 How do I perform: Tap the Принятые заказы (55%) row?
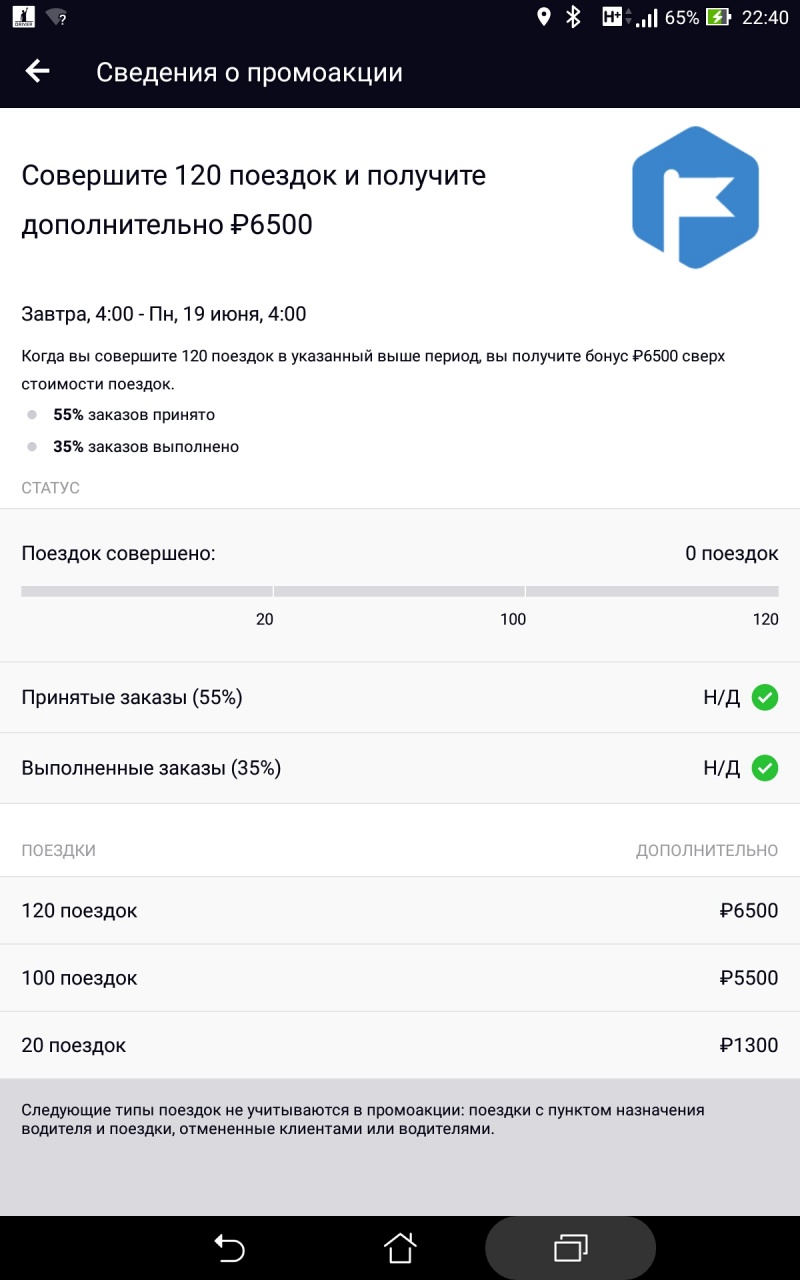click(400, 697)
